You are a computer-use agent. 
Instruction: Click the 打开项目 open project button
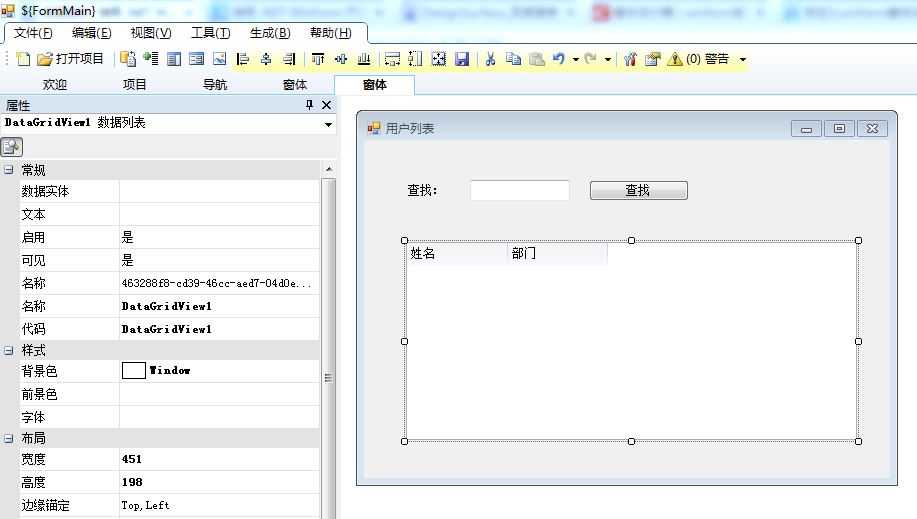tap(70, 59)
